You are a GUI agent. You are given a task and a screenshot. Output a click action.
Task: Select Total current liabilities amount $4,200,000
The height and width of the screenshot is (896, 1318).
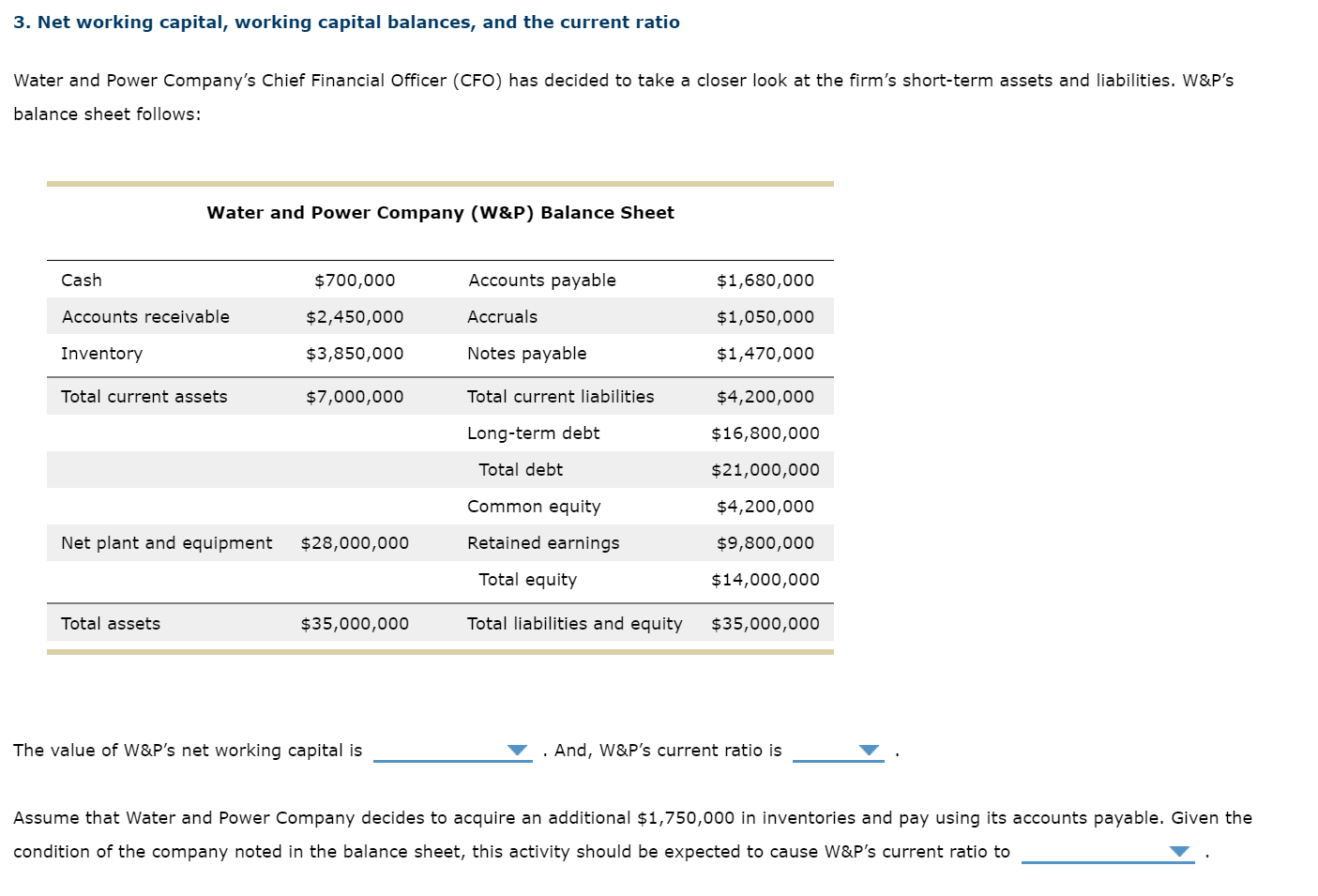click(x=765, y=396)
